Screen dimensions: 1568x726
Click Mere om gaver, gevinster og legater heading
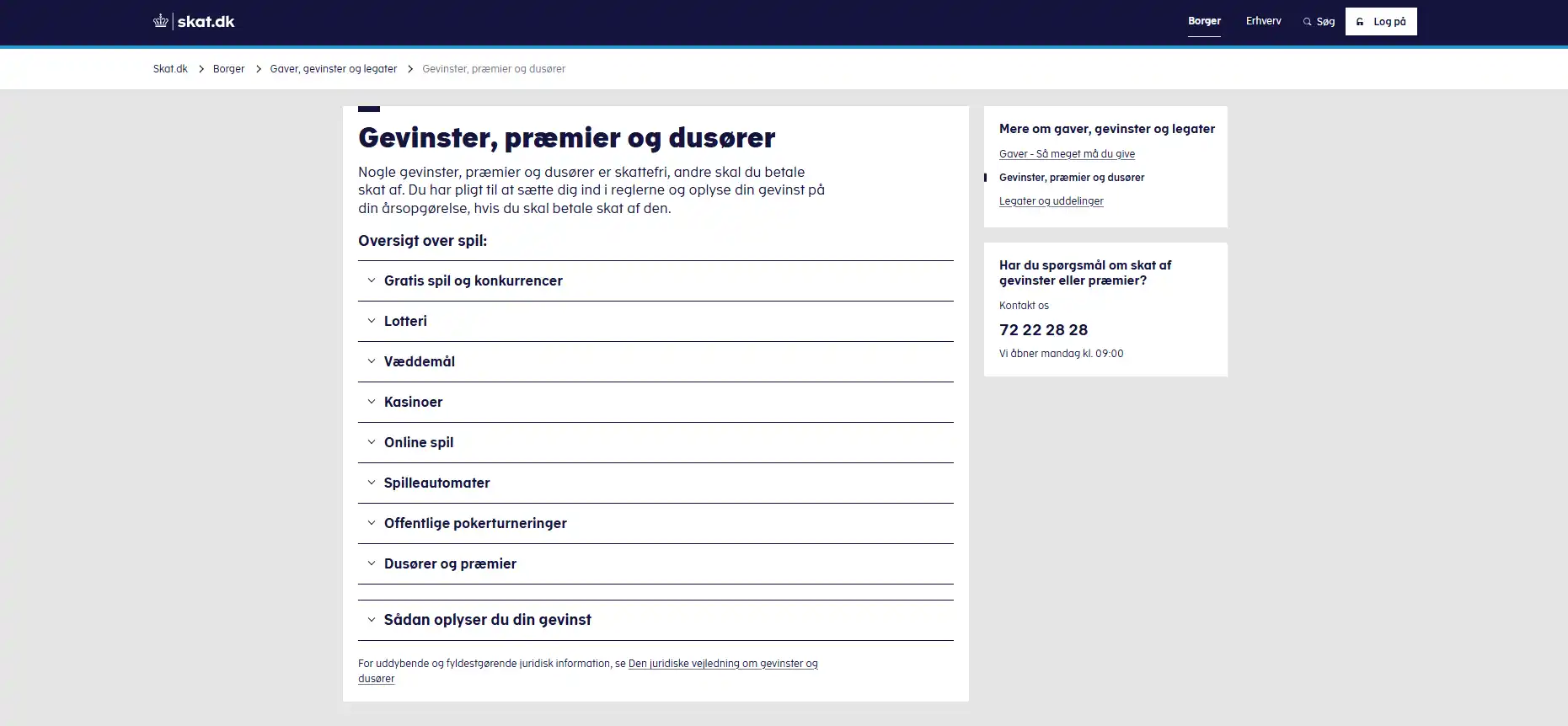point(1107,129)
